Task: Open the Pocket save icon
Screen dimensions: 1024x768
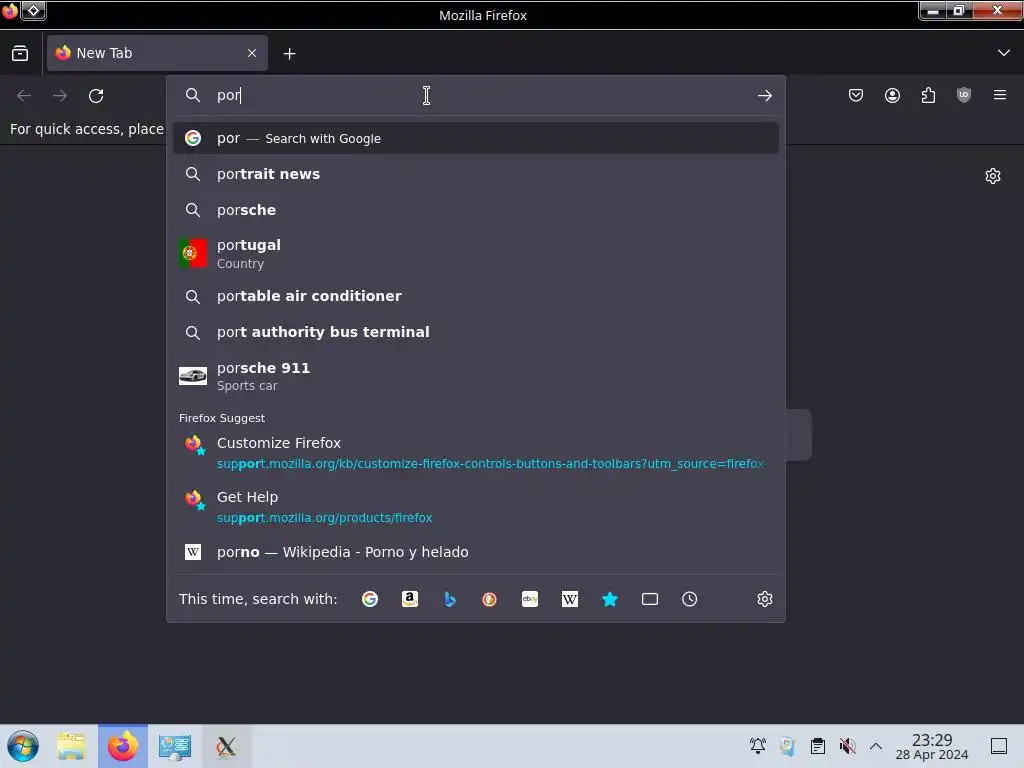Action: [856, 95]
